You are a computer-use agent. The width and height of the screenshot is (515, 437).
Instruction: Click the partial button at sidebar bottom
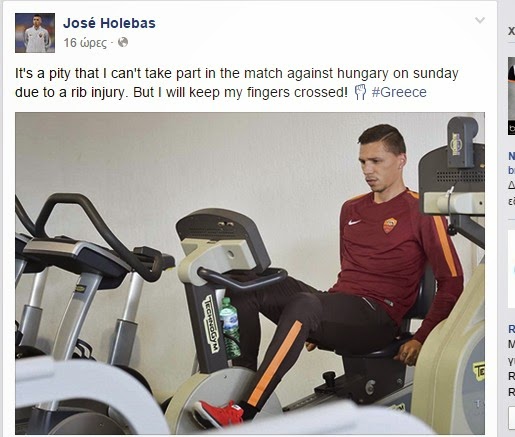tap(512, 418)
